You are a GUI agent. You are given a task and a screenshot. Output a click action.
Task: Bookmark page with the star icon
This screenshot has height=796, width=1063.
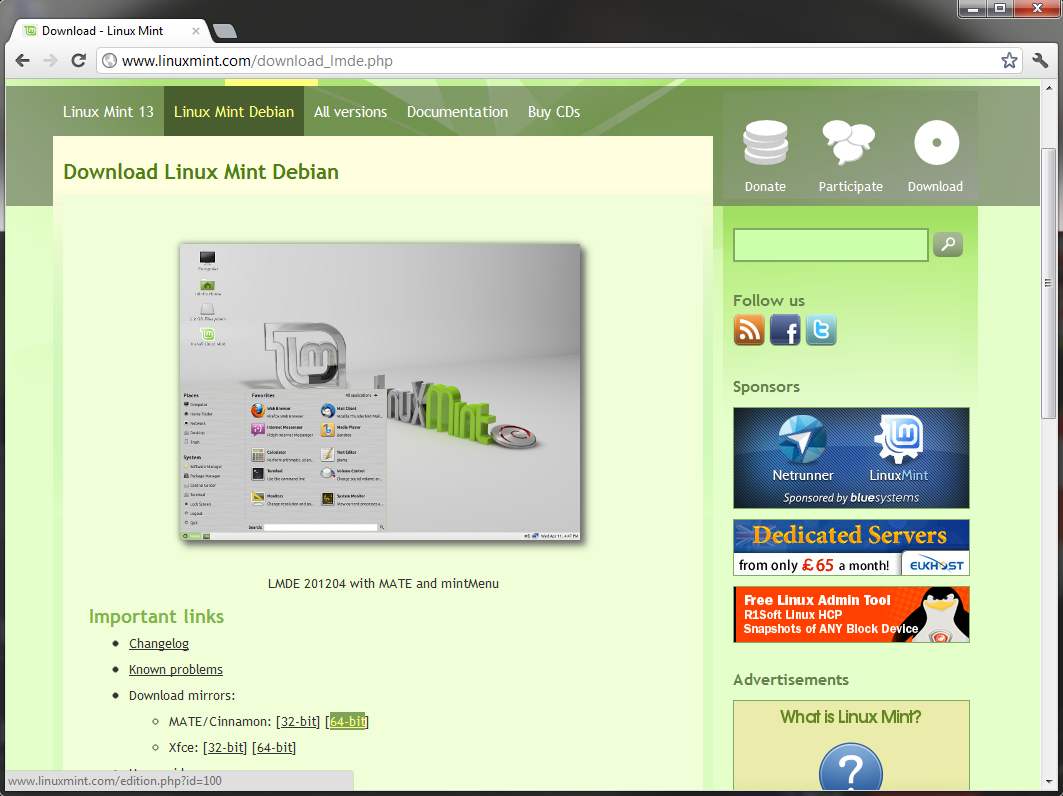click(1009, 60)
